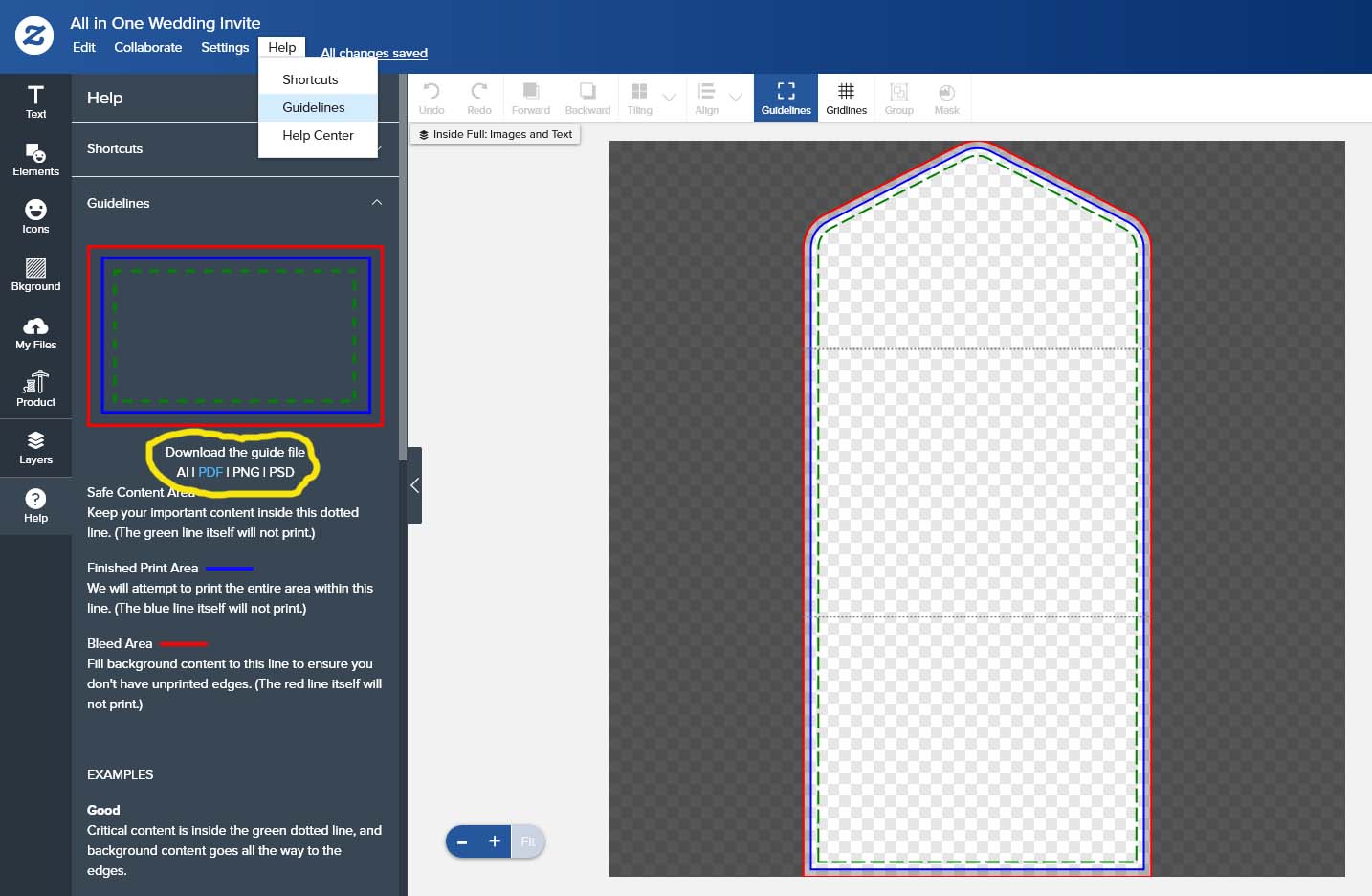
Task: Collapse the Help side panel arrow
Action: [x=414, y=485]
